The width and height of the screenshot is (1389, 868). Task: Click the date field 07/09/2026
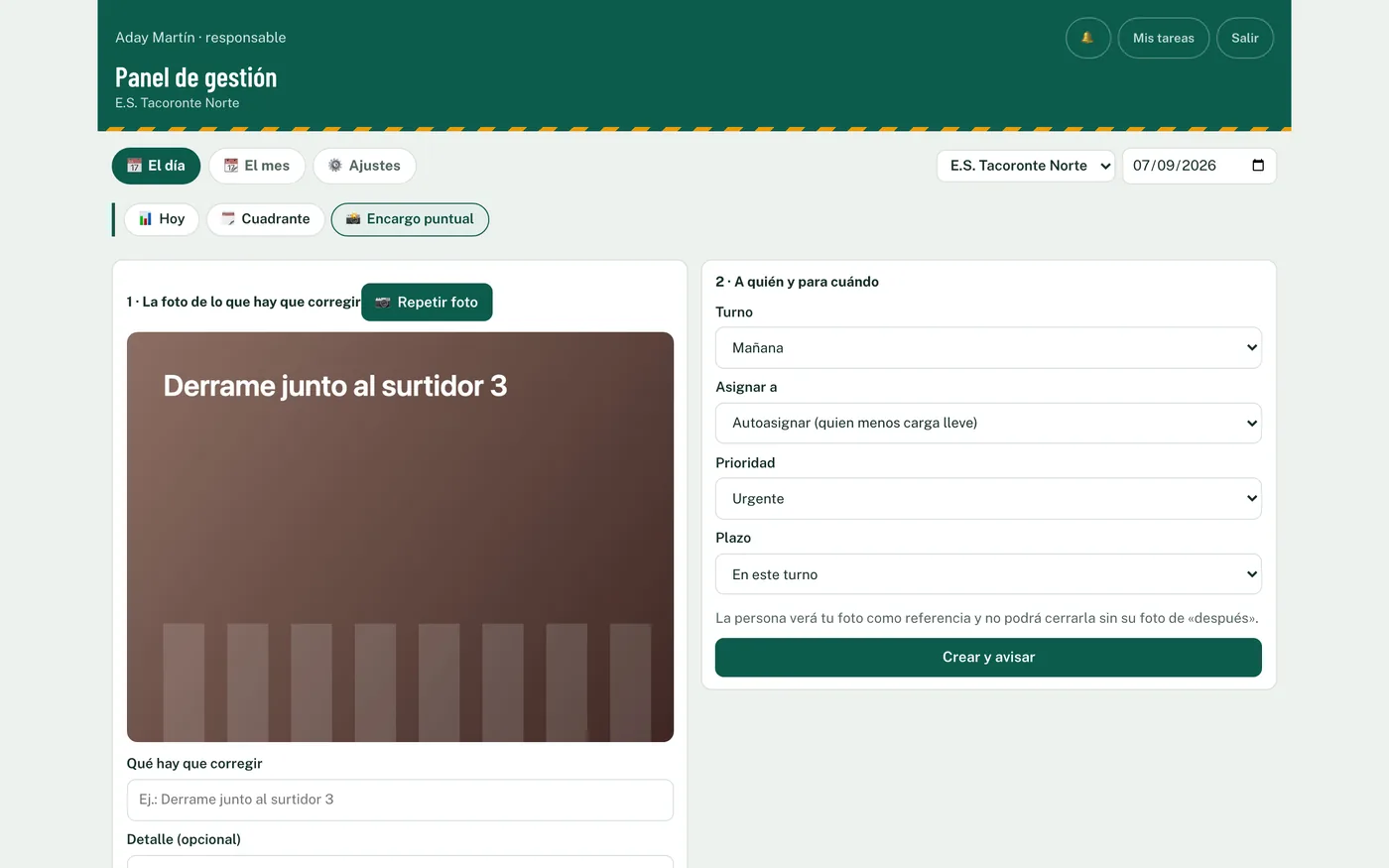click(x=1199, y=166)
